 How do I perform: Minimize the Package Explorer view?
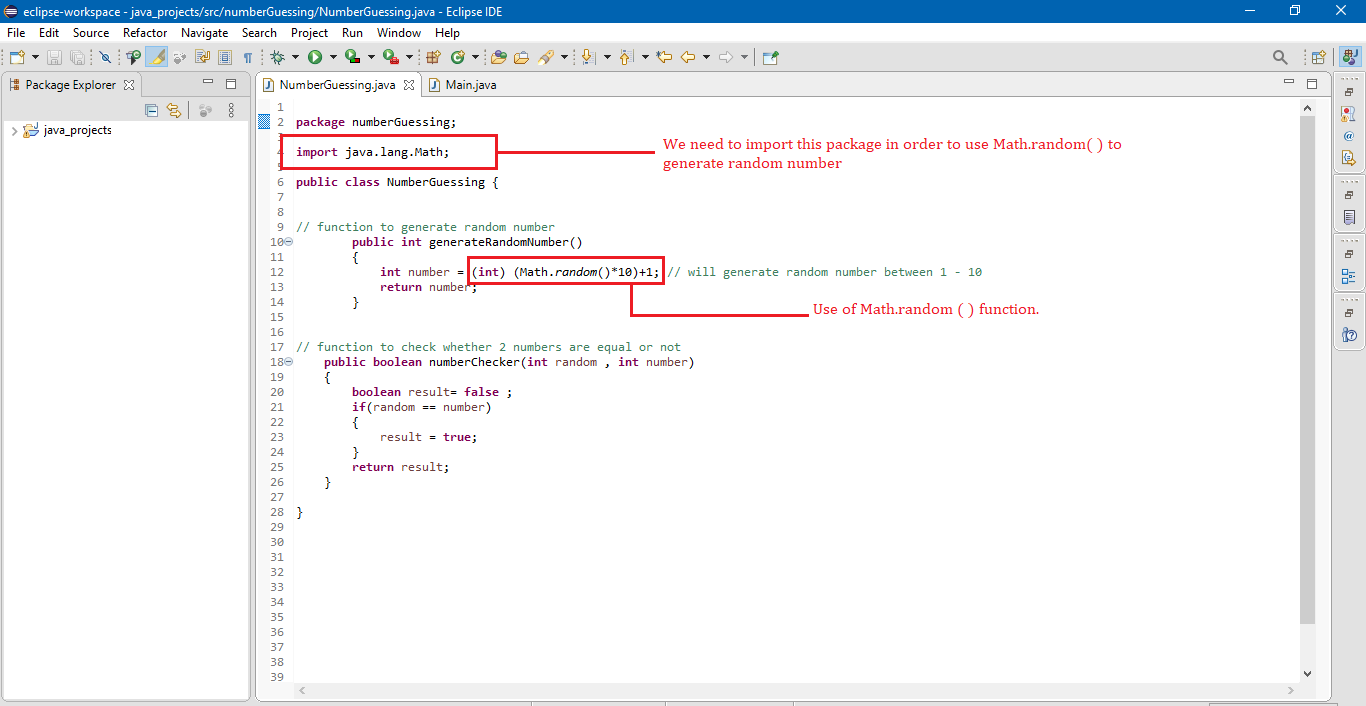pyautogui.click(x=209, y=84)
